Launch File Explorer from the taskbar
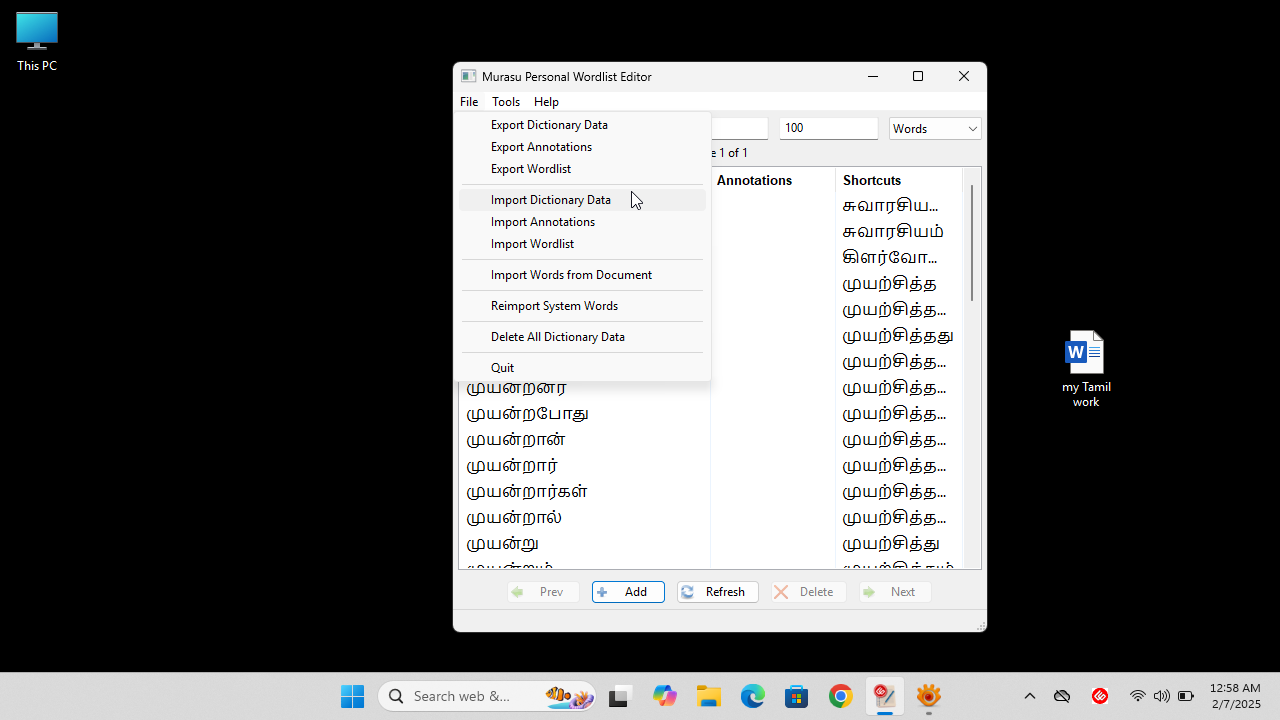The width and height of the screenshot is (1280, 720). click(709, 697)
